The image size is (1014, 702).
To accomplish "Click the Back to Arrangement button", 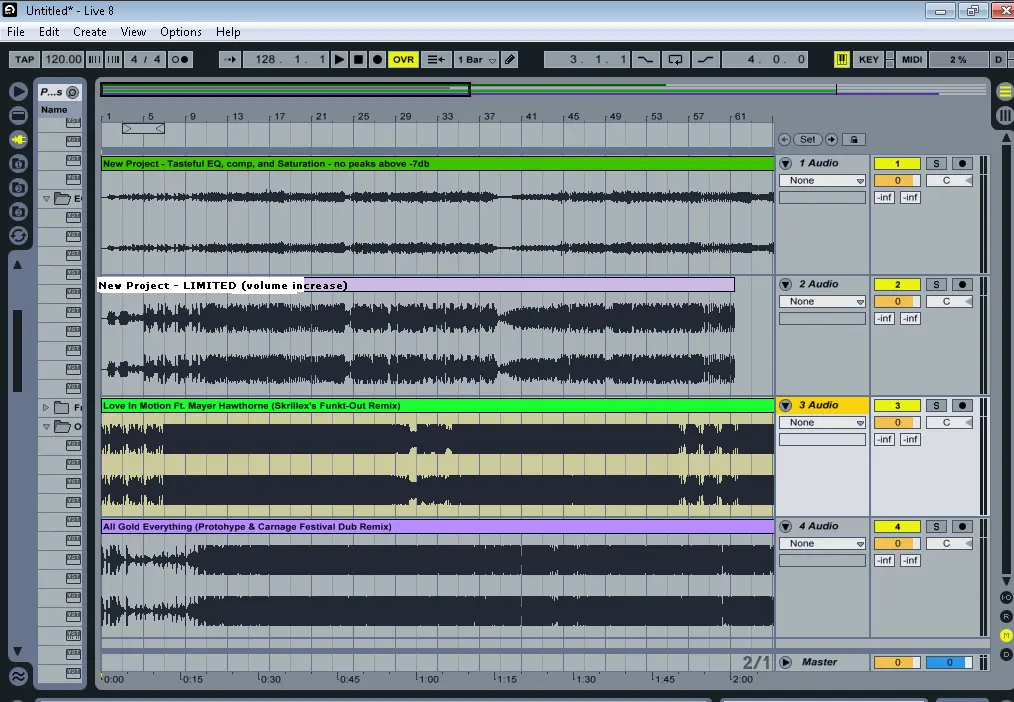I will tap(436, 59).
